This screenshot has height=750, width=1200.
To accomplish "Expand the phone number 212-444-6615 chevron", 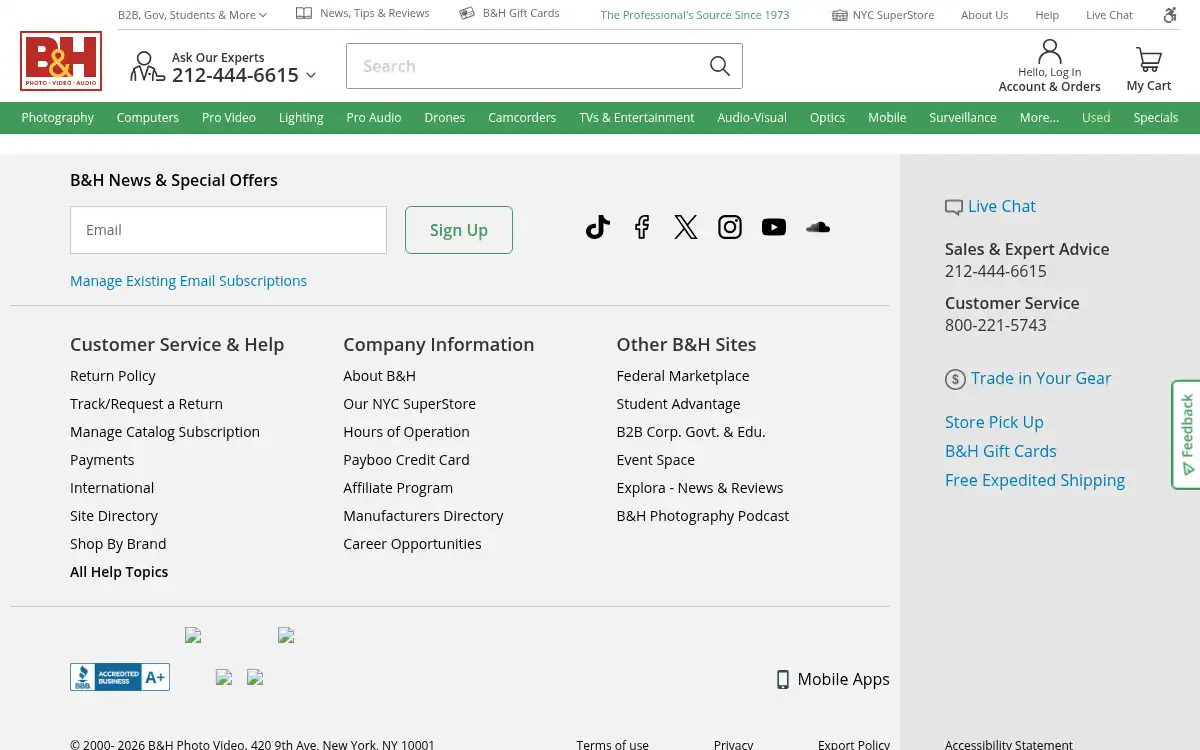I will (x=311, y=75).
